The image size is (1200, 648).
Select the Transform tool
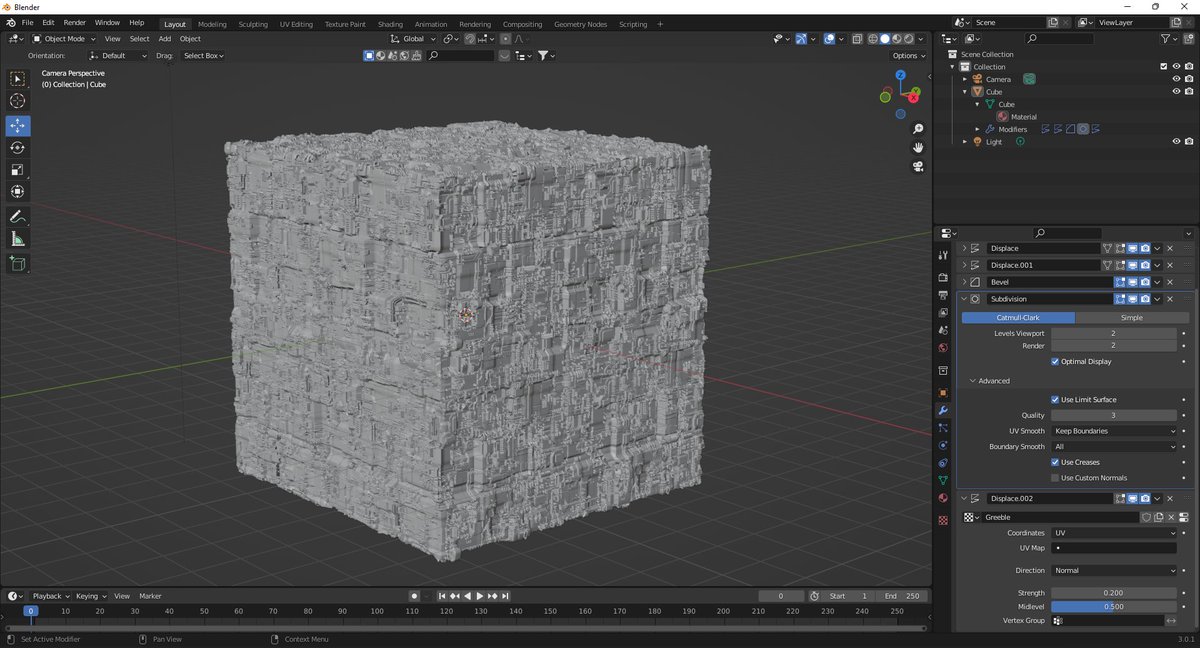18,192
